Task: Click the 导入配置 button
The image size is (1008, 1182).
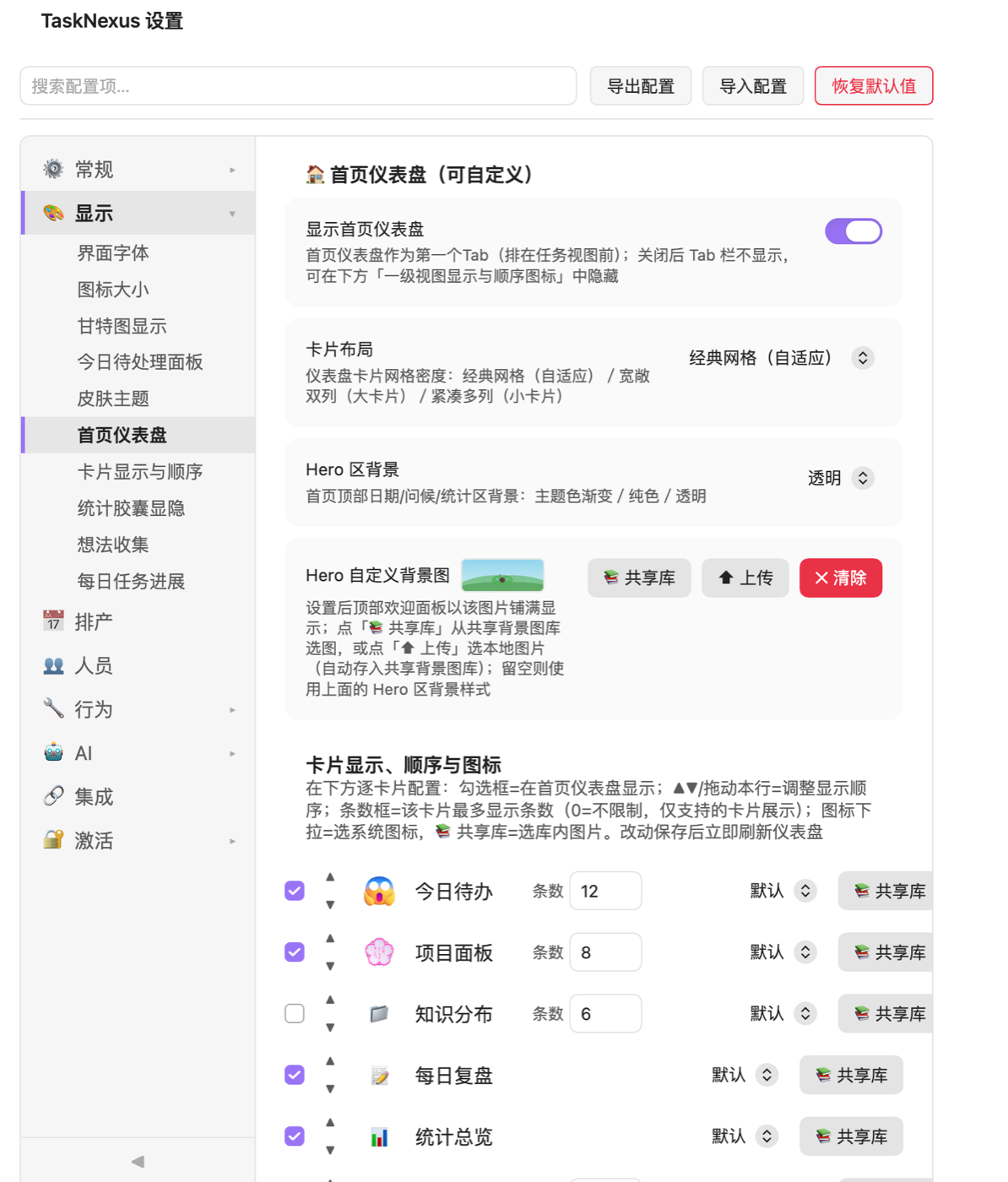Action: tap(753, 86)
